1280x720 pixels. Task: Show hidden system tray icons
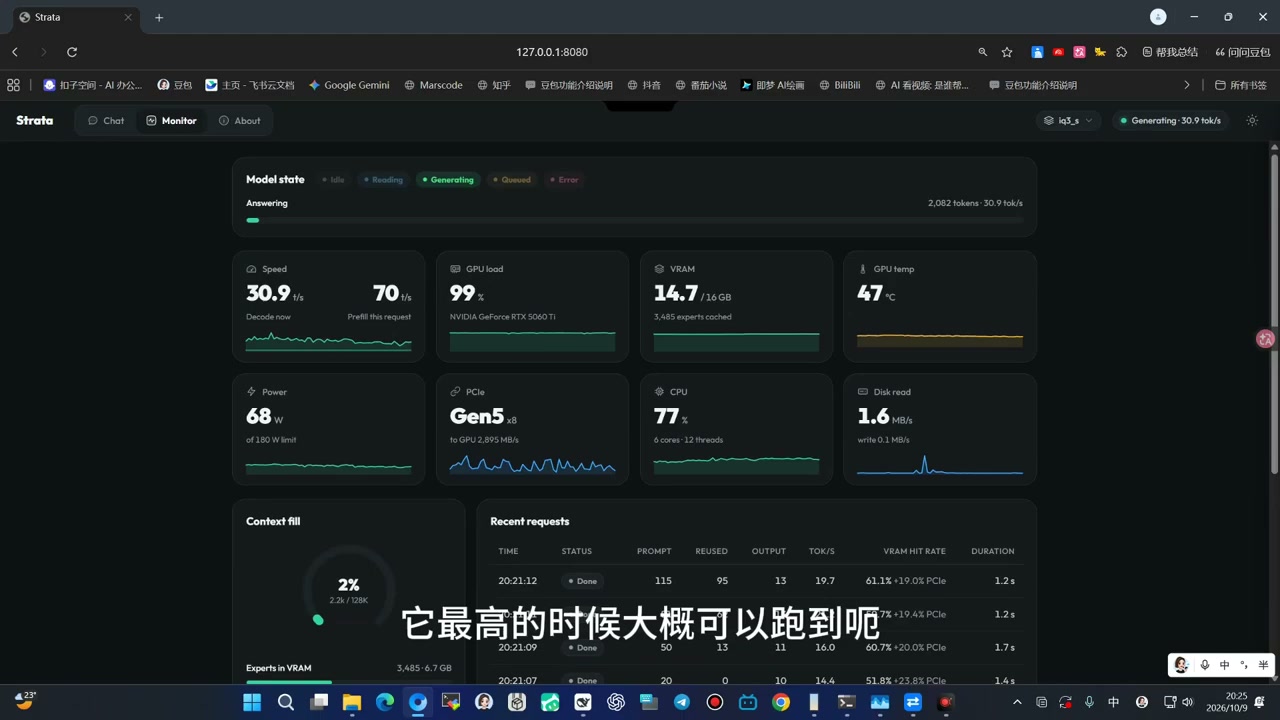point(1017,702)
